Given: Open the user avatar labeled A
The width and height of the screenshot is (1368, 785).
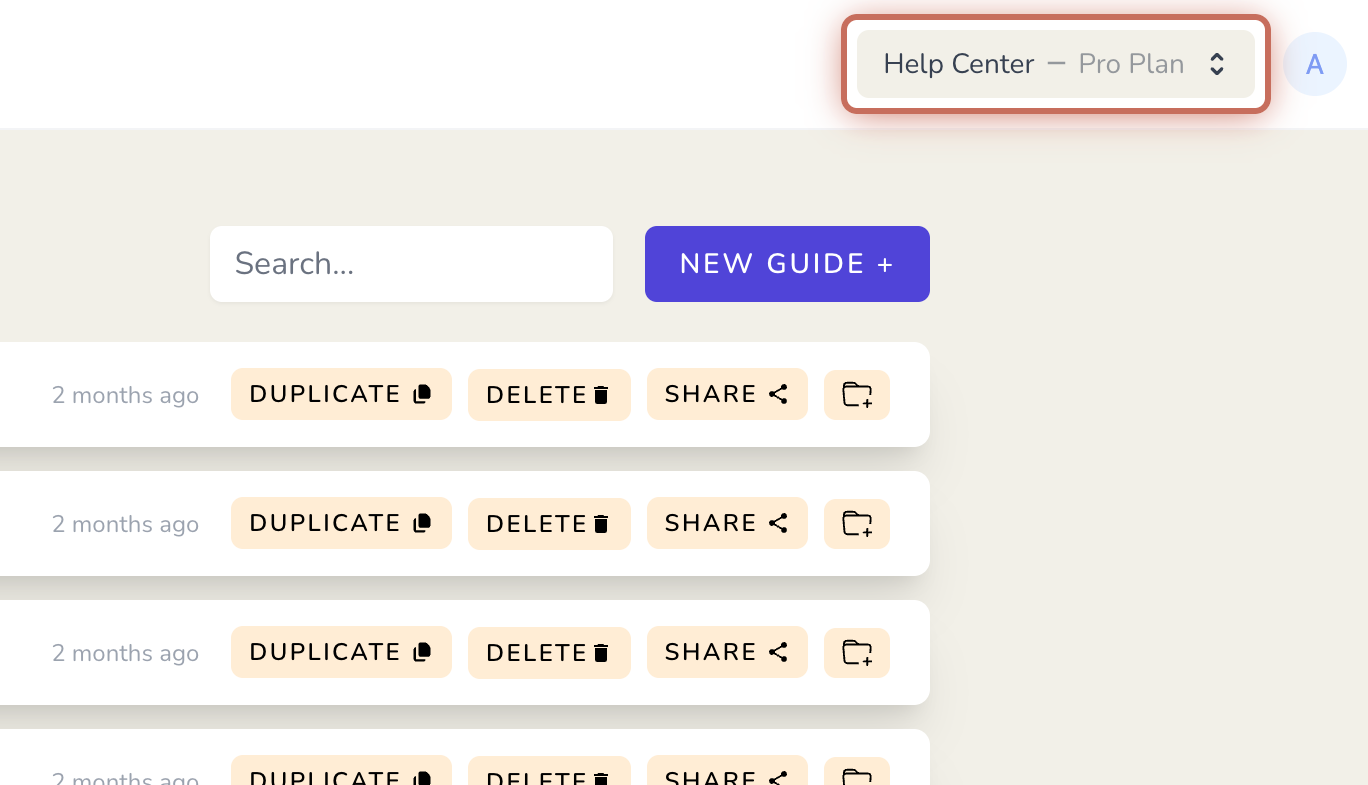Looking at the screenshot, I should [x=1315, y=64].
